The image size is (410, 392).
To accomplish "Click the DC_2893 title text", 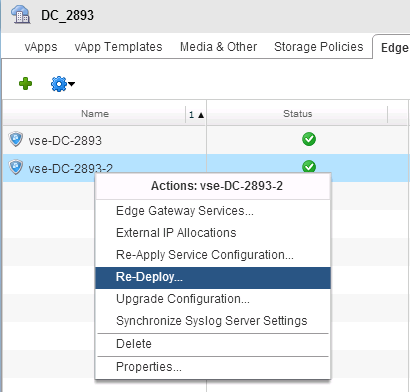I will [x=67, y=15].
